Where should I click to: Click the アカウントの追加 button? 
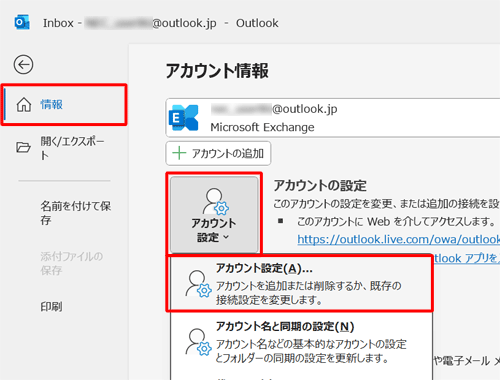[x=218, y=153]
